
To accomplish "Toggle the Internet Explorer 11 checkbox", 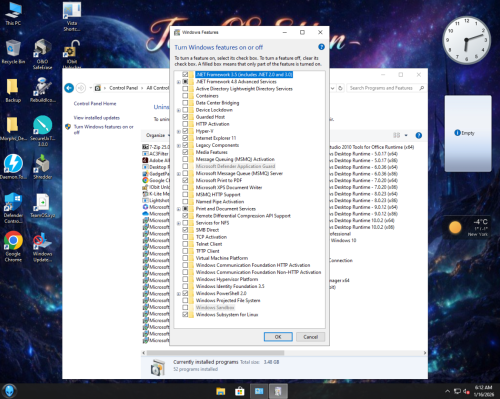I will click(x=185, y=138).
